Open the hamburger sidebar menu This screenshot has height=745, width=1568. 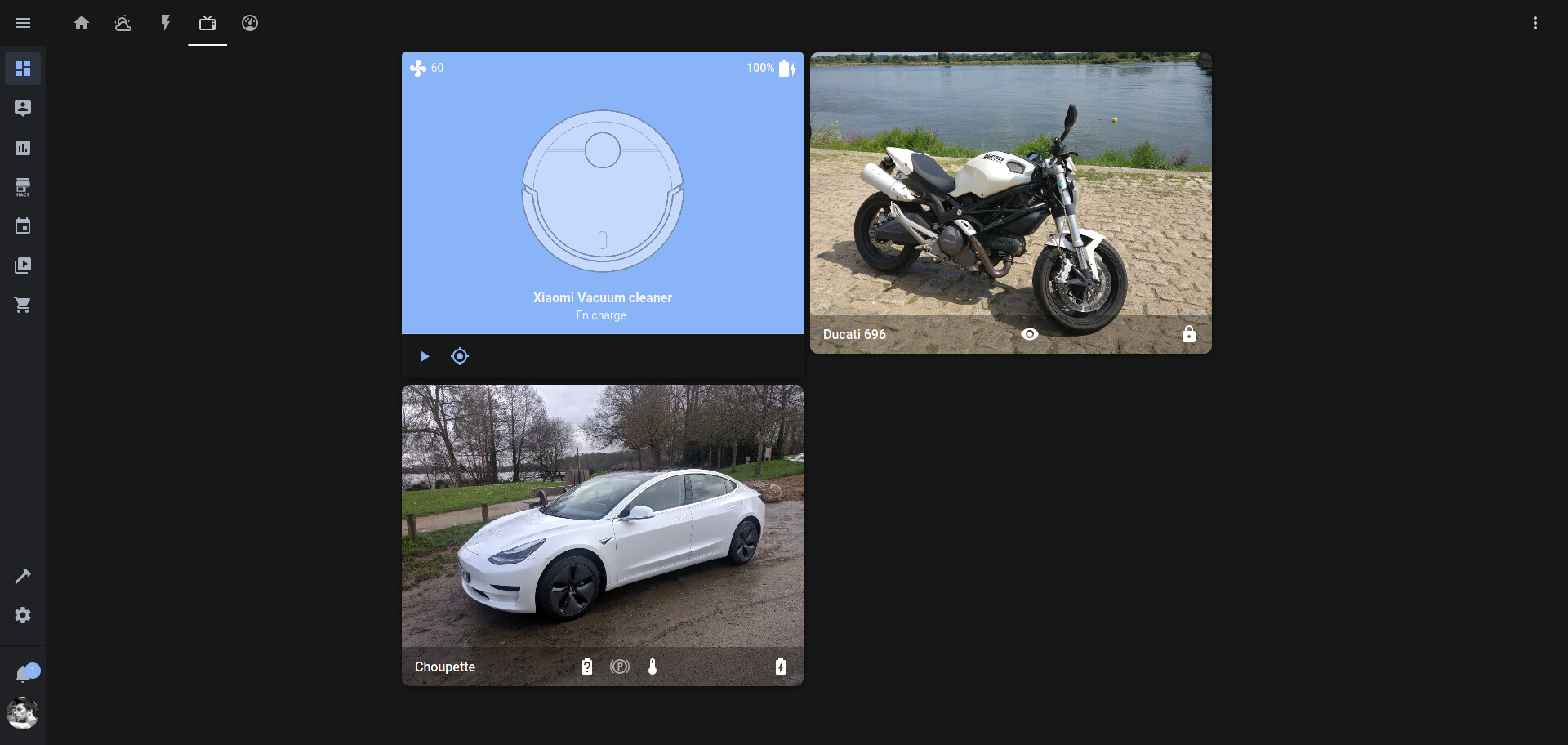pos(23,23)
